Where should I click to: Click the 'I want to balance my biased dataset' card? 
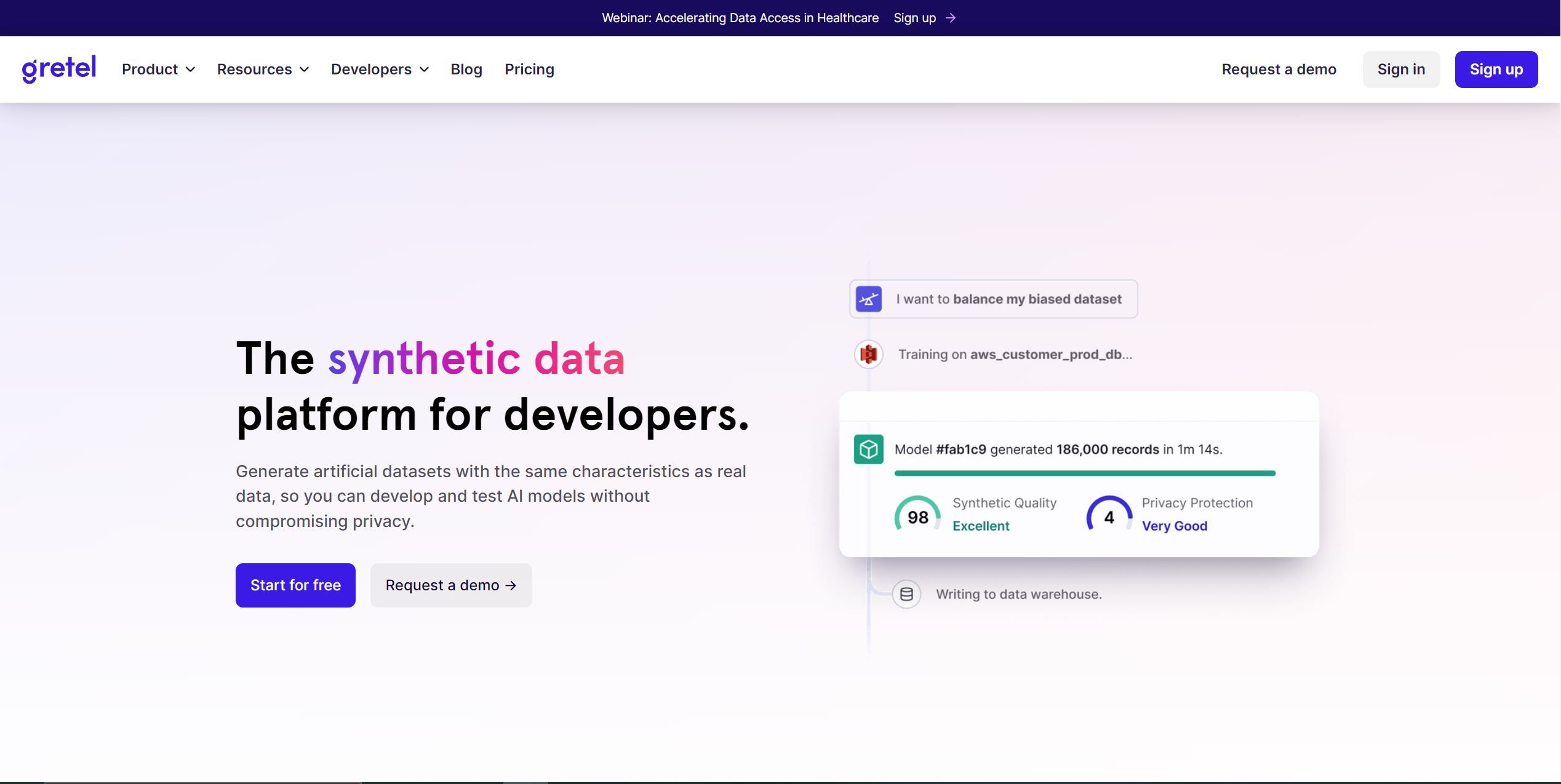[993, 299]
